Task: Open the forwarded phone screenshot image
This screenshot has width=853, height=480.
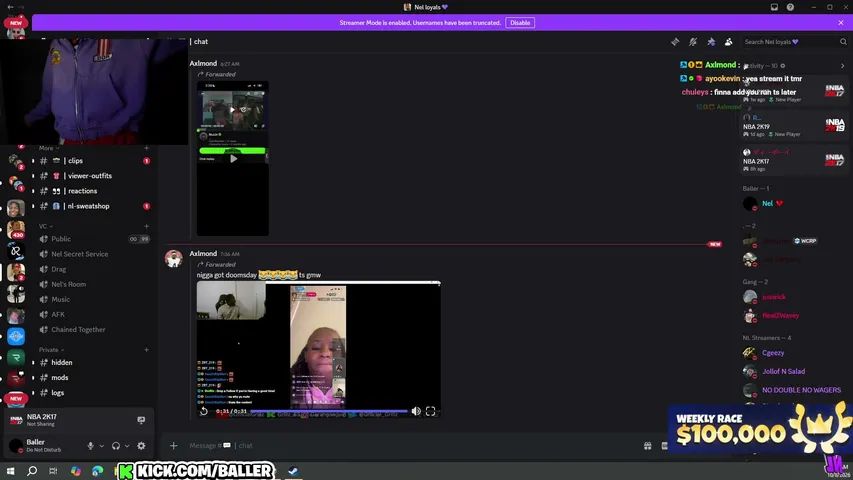Action: (233, 158)
